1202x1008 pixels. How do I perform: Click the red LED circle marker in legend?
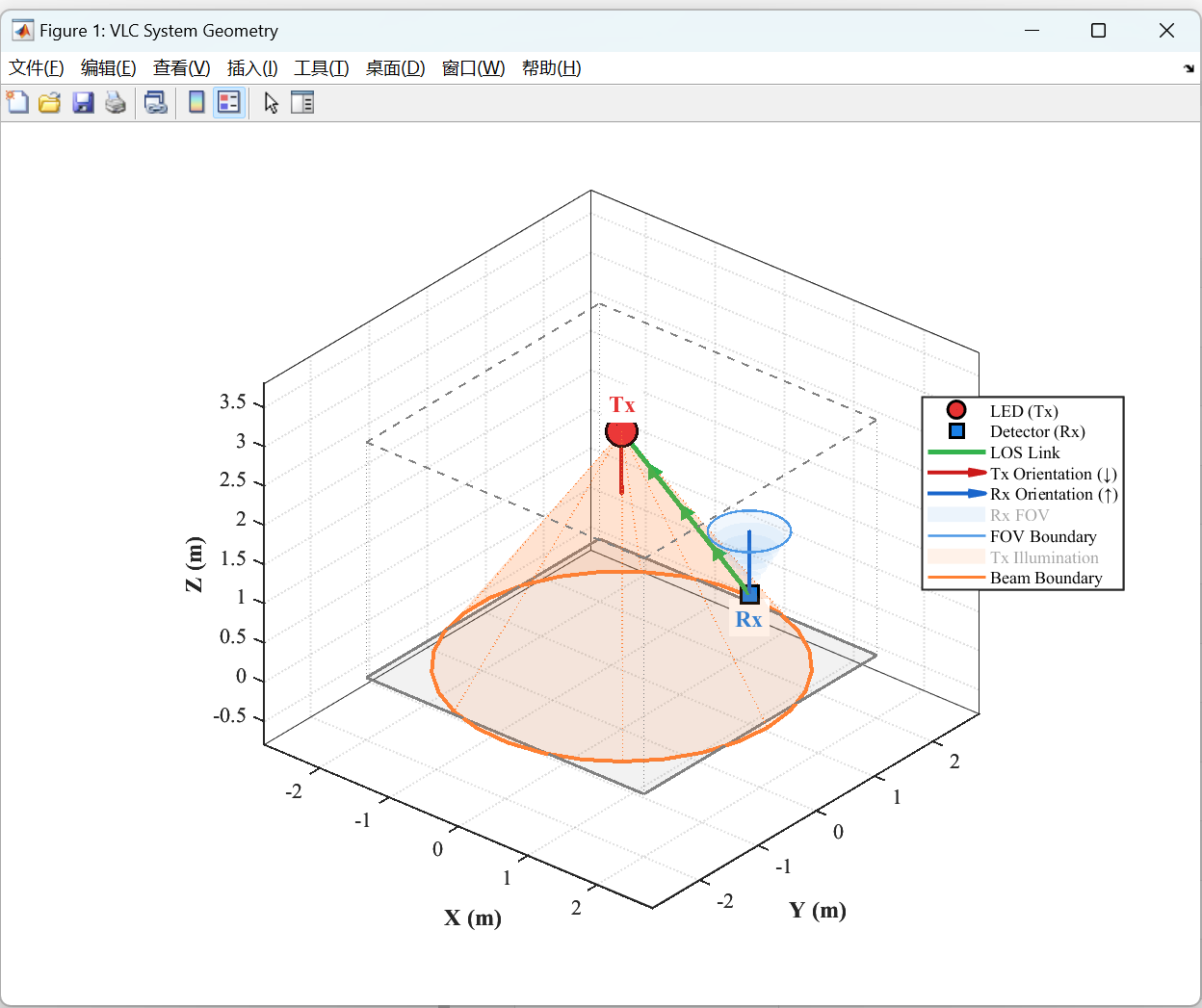pyautogui.click(x=956, y=410)
